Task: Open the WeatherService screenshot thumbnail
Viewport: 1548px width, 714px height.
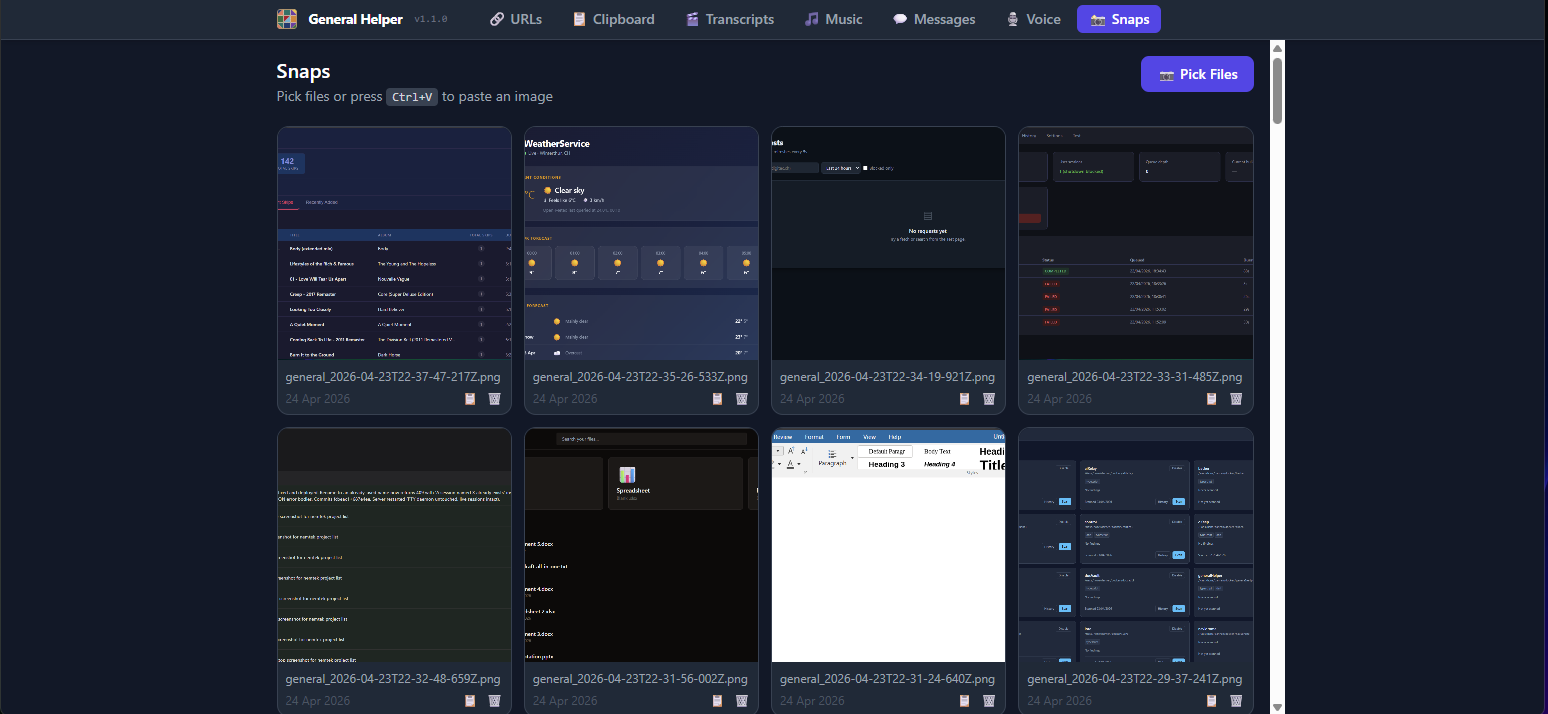Action: pos(641,243)
